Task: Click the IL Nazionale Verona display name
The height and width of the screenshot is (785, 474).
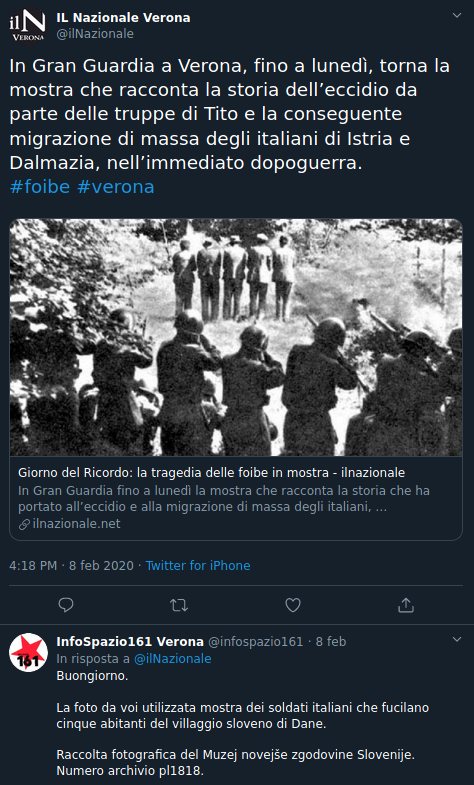Action: [x=123, y=18]
